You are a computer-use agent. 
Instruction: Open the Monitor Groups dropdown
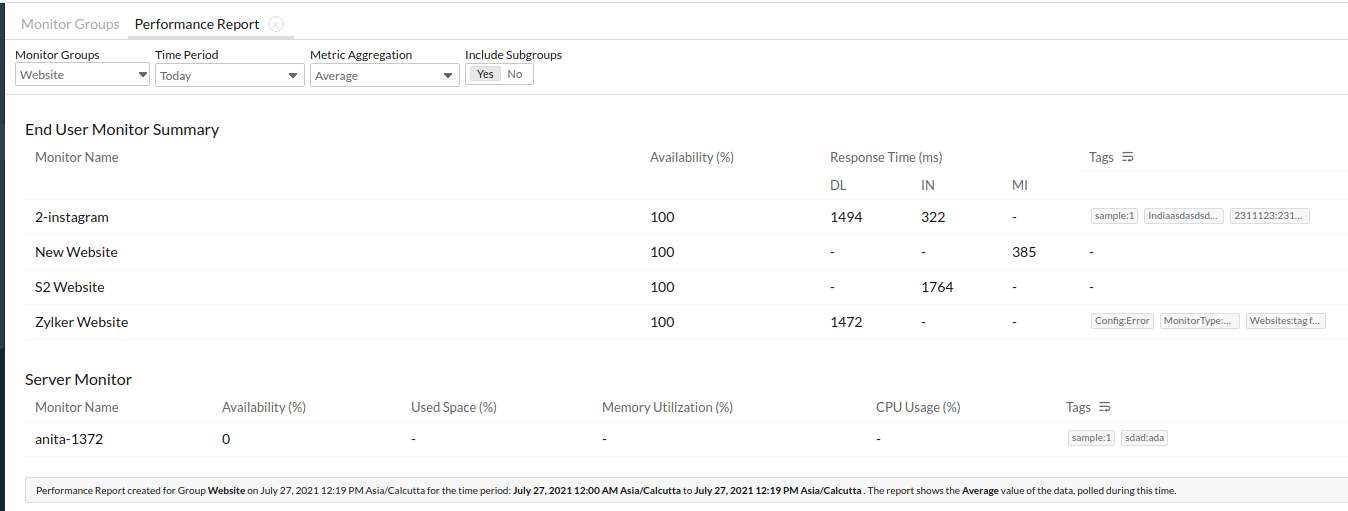click(83, 75)
